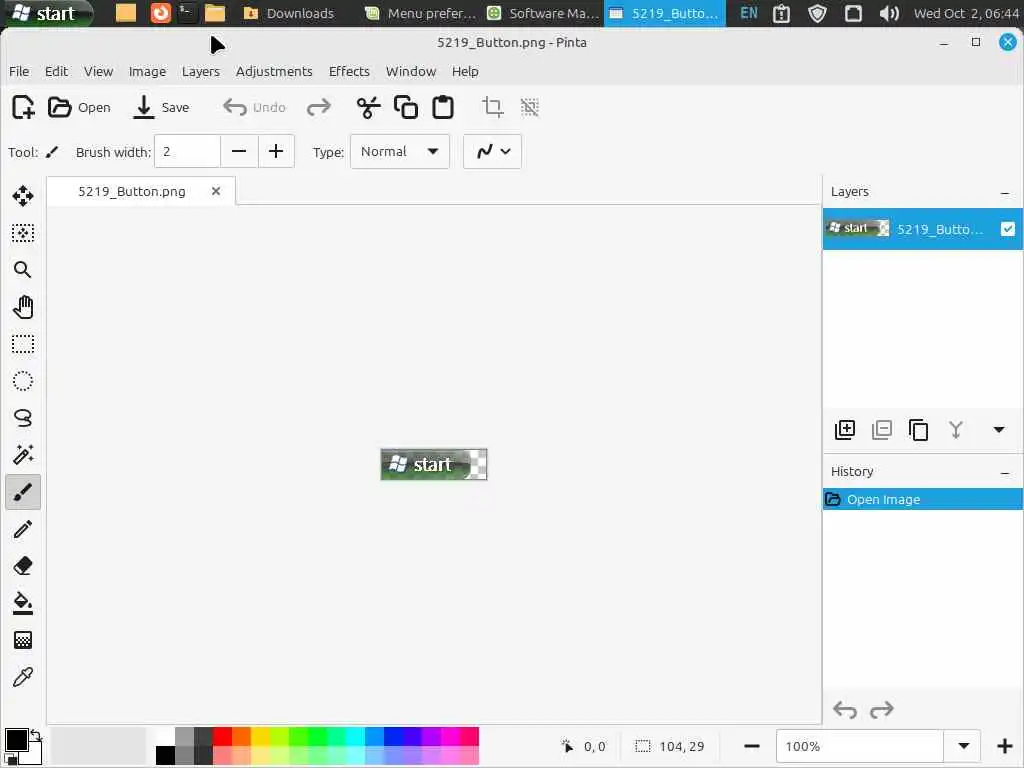Increase brush width with plus button
Viewport: 1024px width, 768px height.
pos(276,152)
